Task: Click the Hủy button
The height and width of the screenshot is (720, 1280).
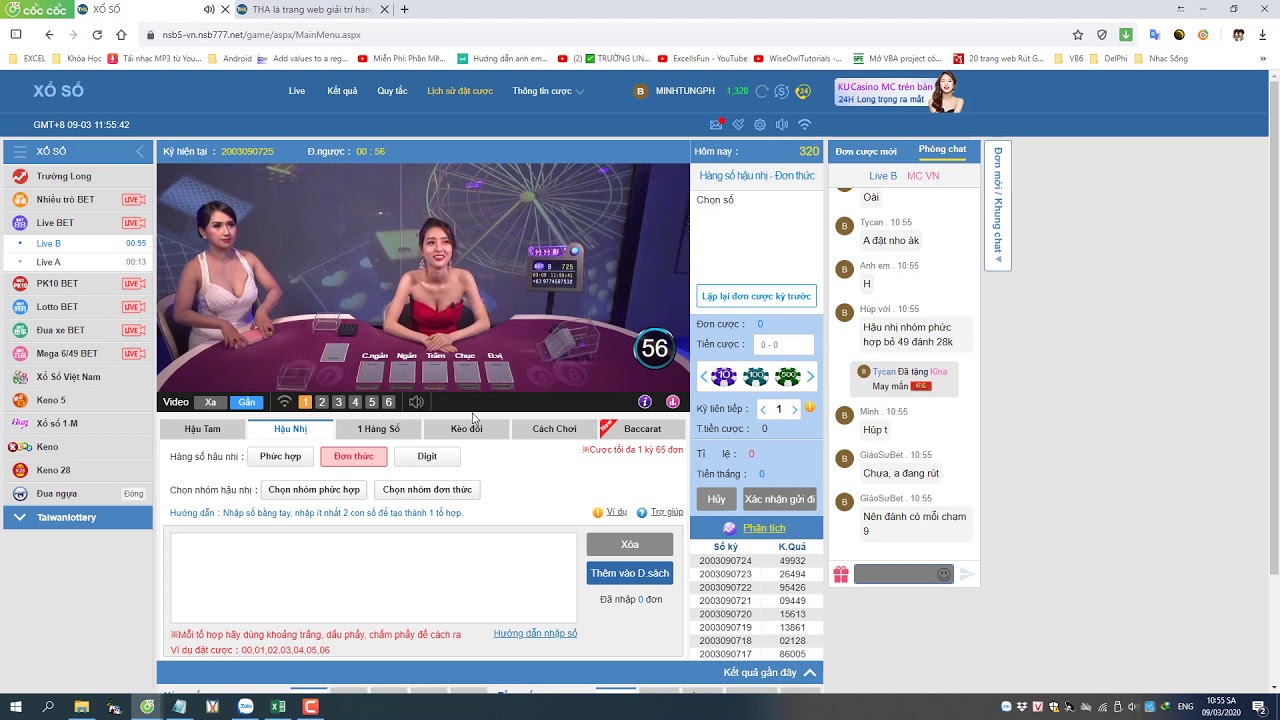Action: click(716, 499)
